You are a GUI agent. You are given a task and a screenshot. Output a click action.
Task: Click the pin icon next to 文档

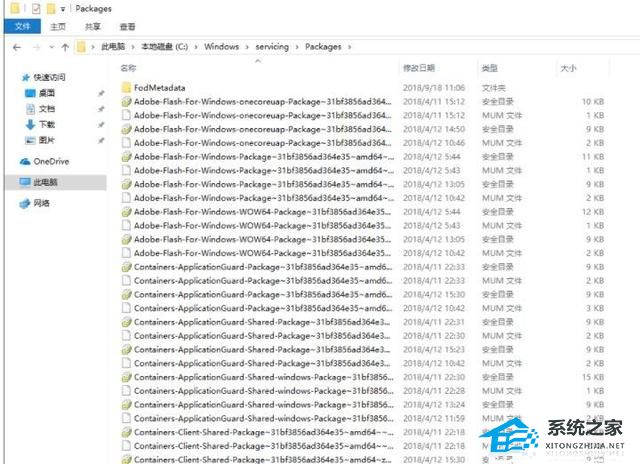(x=101, y=109)
